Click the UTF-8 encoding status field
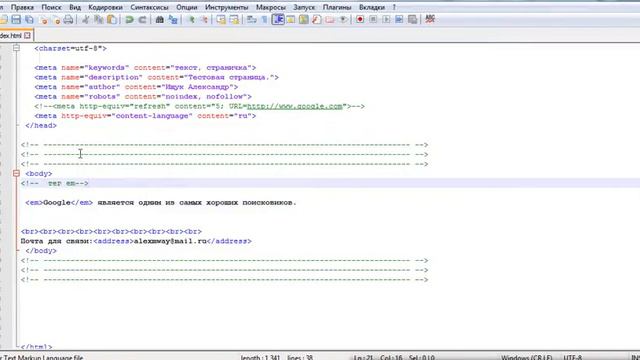This screenshot has width=640, height=360. pos(573,357)
